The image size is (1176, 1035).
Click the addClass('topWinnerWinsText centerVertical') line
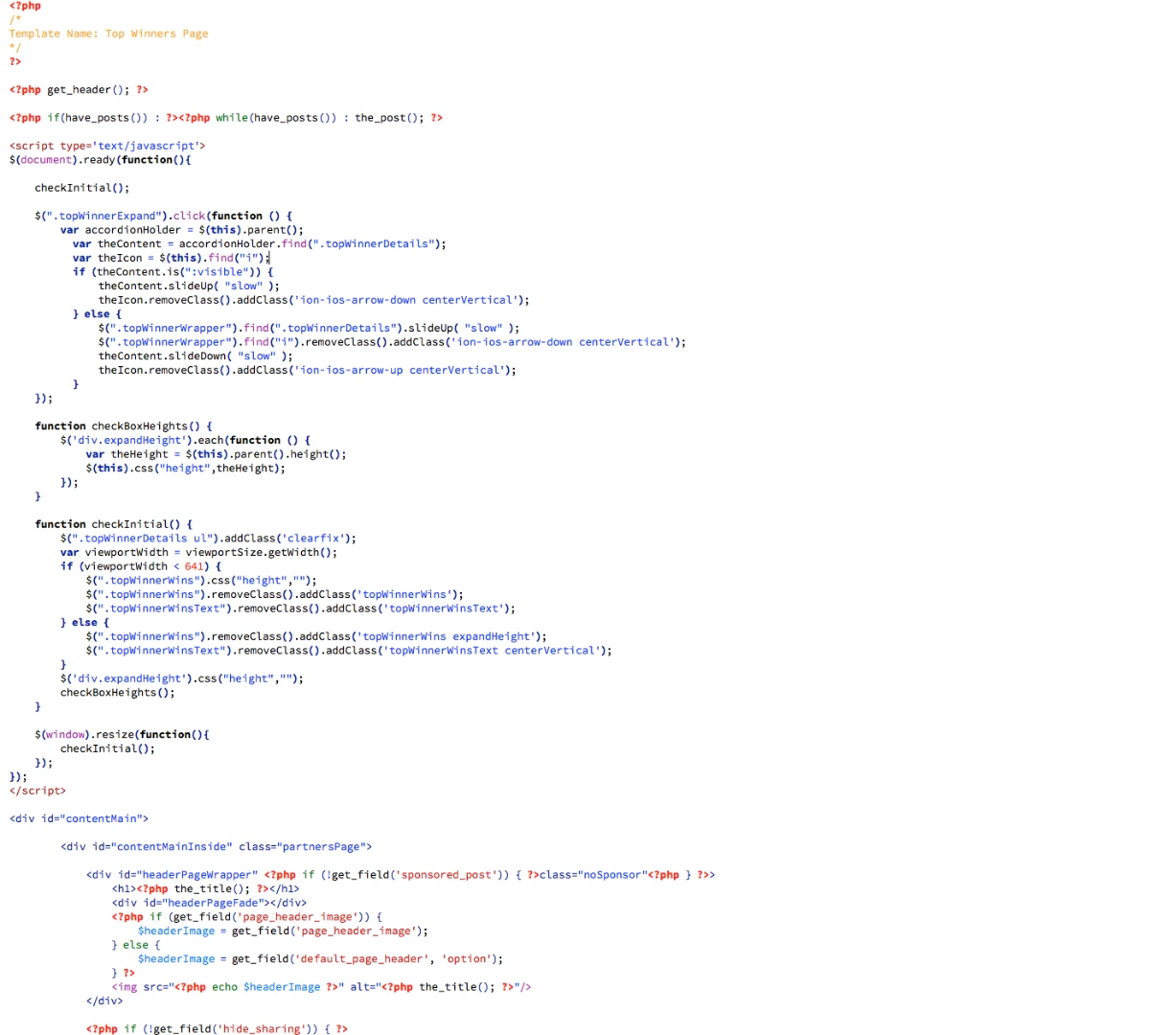[349, 651]
